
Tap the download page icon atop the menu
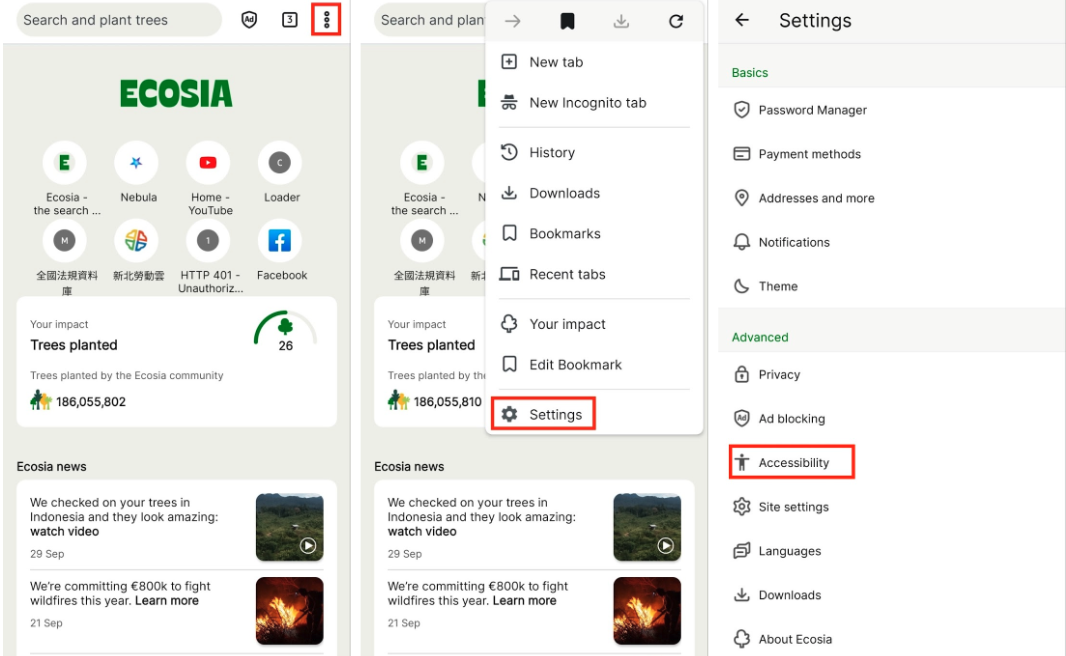[621, 21]
